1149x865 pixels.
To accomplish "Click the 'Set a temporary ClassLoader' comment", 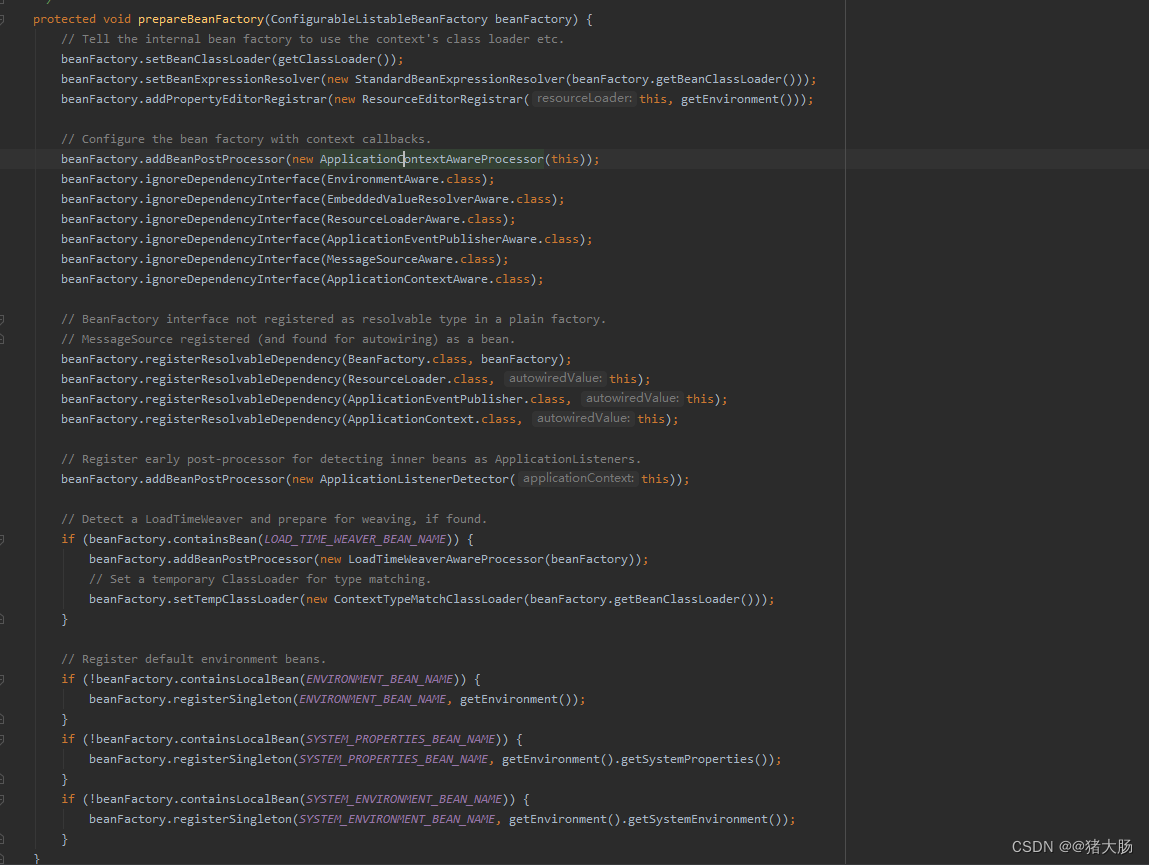I will [260, 579].
